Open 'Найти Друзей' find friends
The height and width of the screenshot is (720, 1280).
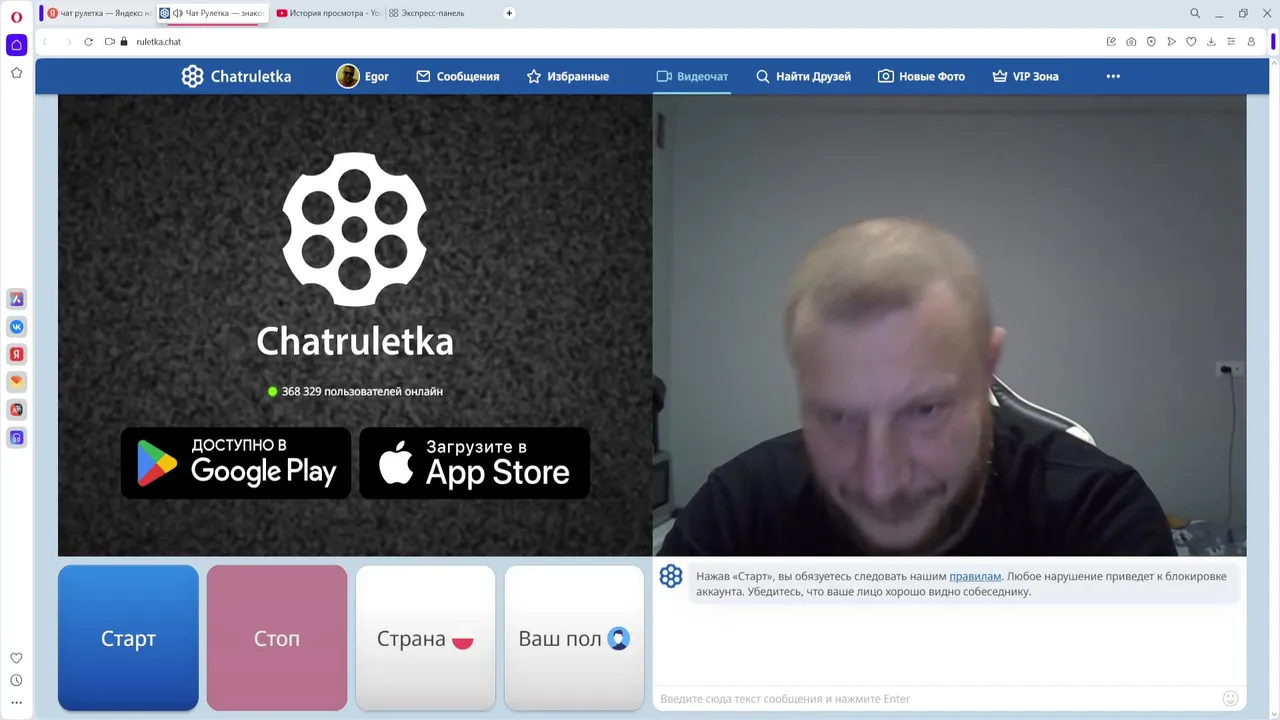pyautogui.click(x=803, y=76)
